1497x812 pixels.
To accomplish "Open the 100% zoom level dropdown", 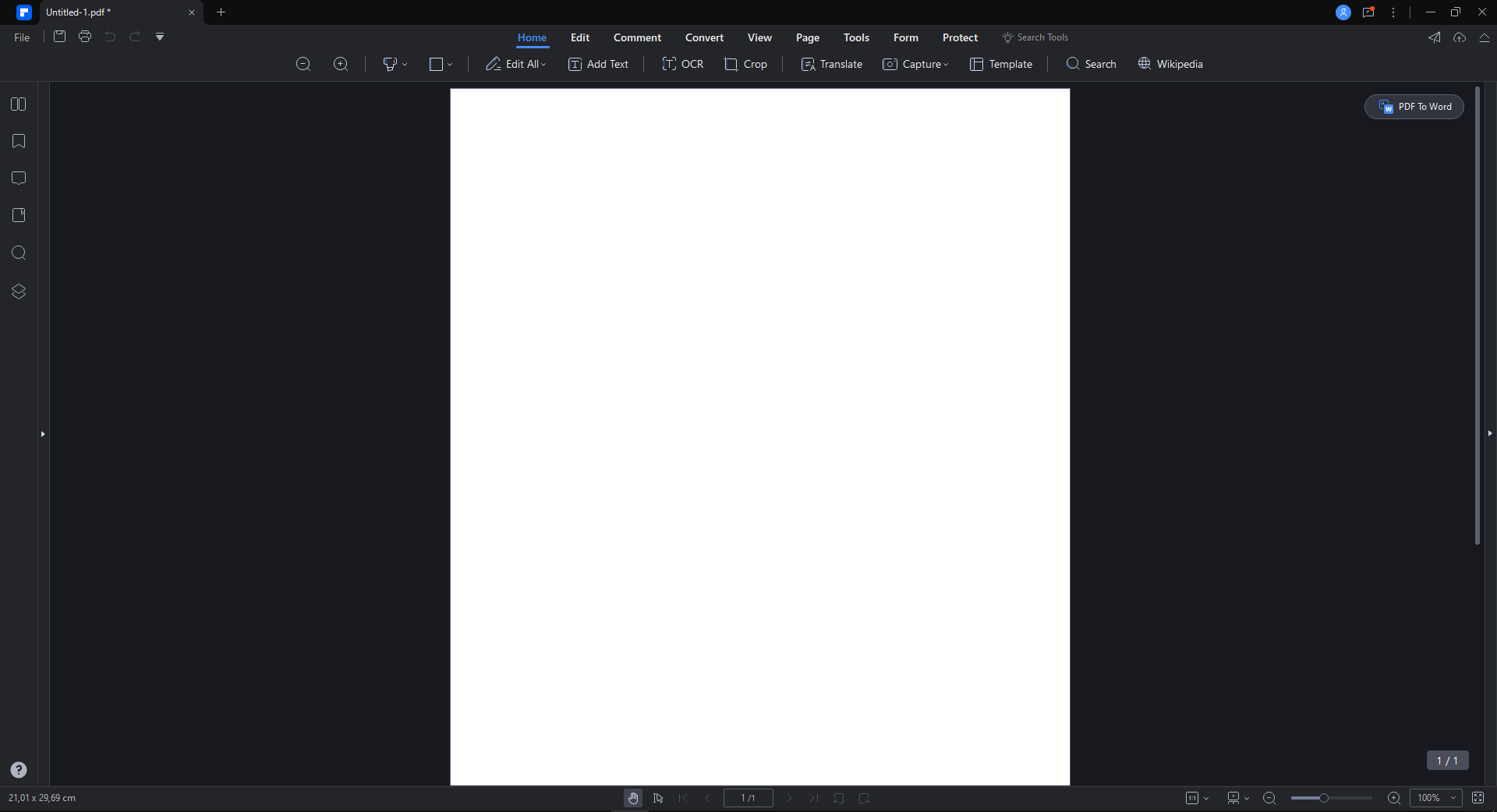I will point(1436,798).
